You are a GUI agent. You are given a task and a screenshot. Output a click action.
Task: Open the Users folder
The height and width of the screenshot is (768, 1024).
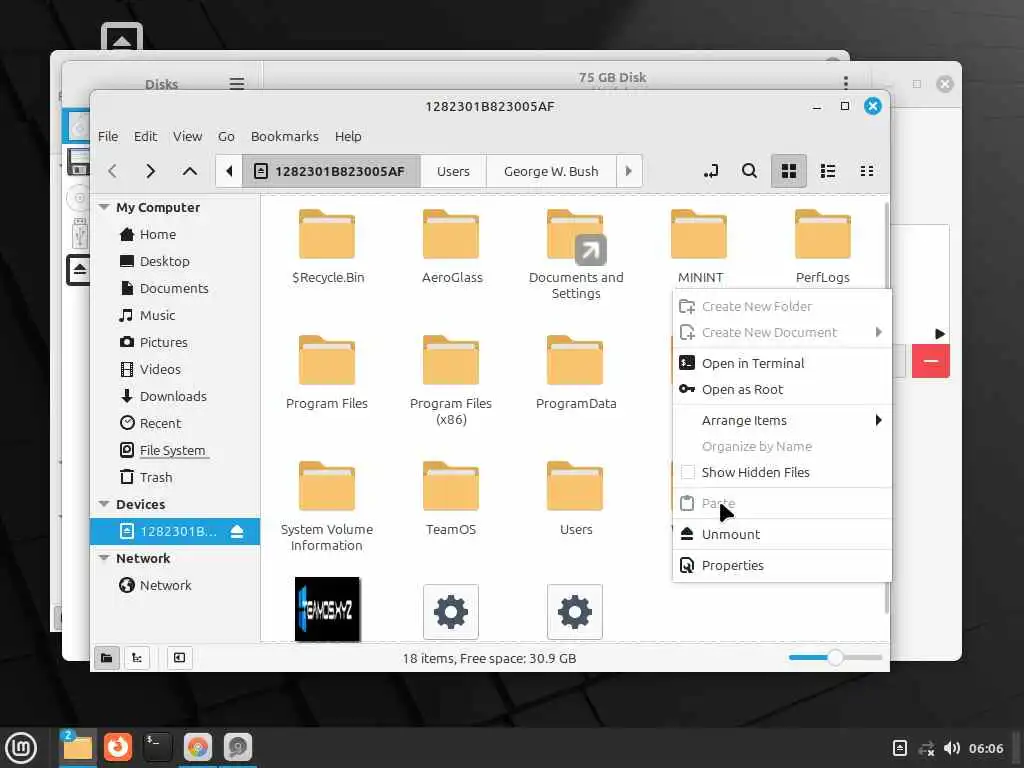(x=575, y=499)
